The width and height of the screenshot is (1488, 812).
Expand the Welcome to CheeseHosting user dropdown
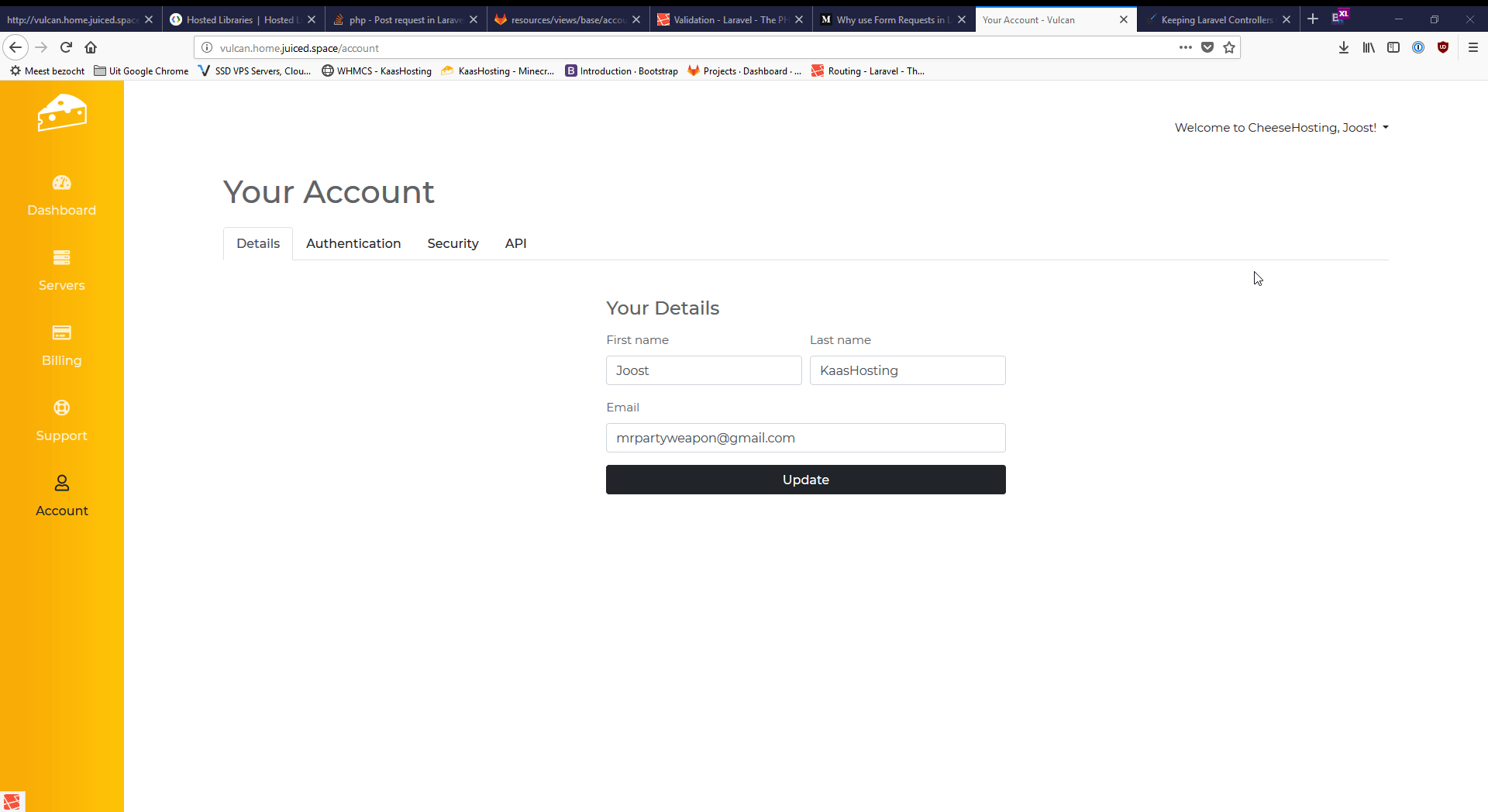(1281, 128)
